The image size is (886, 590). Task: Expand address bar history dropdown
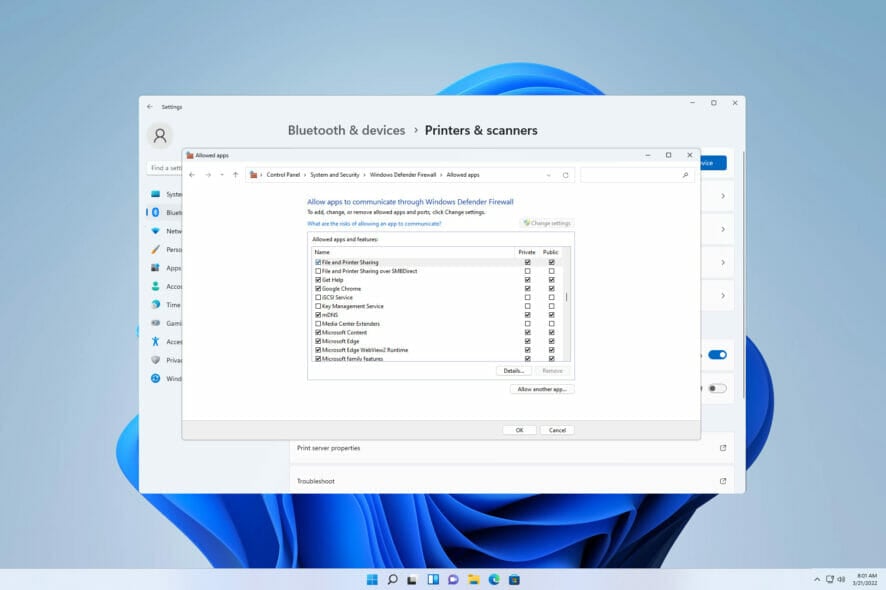click(x=549, y=175)
